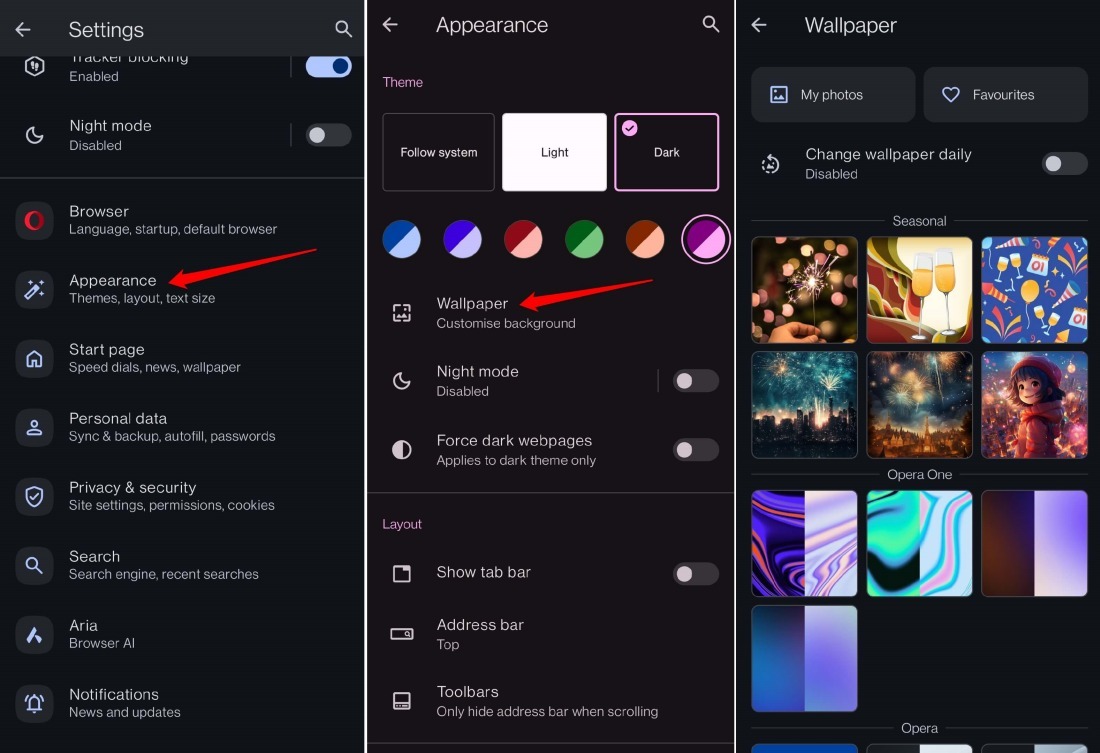Choose the red accent color

point(523,239)
